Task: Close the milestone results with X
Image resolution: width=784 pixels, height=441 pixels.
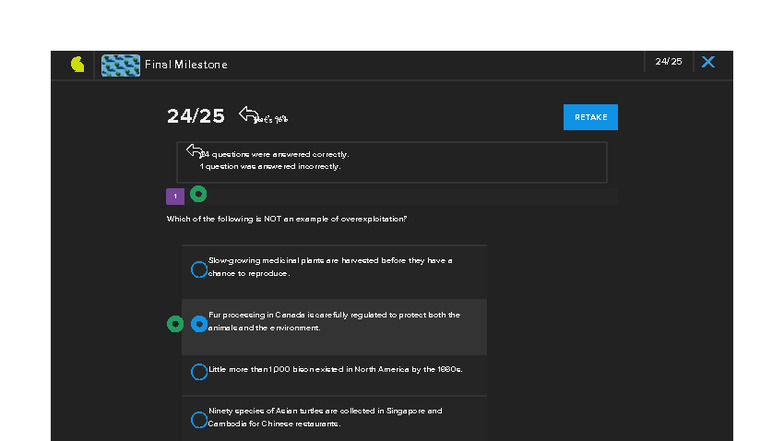Action: pyautogui.click(x=708, y=62)
